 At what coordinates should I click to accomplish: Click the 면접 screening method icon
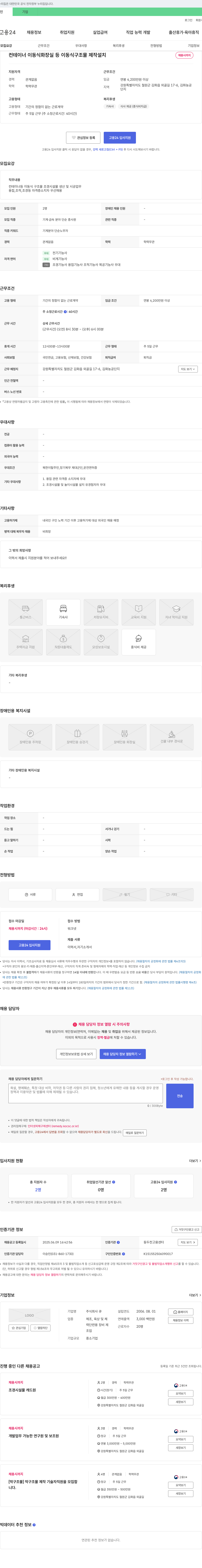77,894
